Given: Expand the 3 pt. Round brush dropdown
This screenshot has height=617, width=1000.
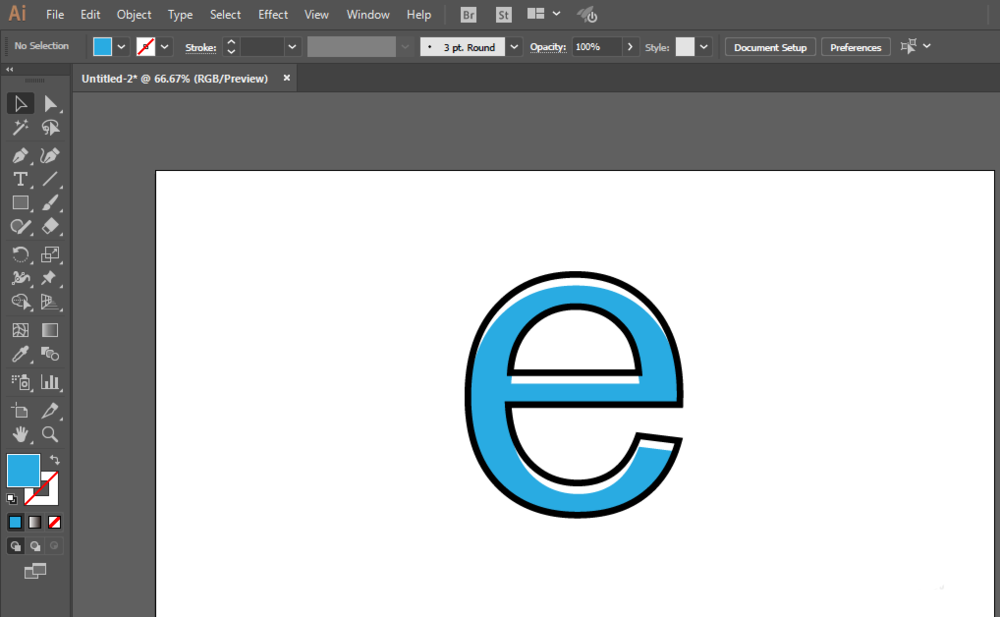Looking at the screenshot, I should pos(514,47).
